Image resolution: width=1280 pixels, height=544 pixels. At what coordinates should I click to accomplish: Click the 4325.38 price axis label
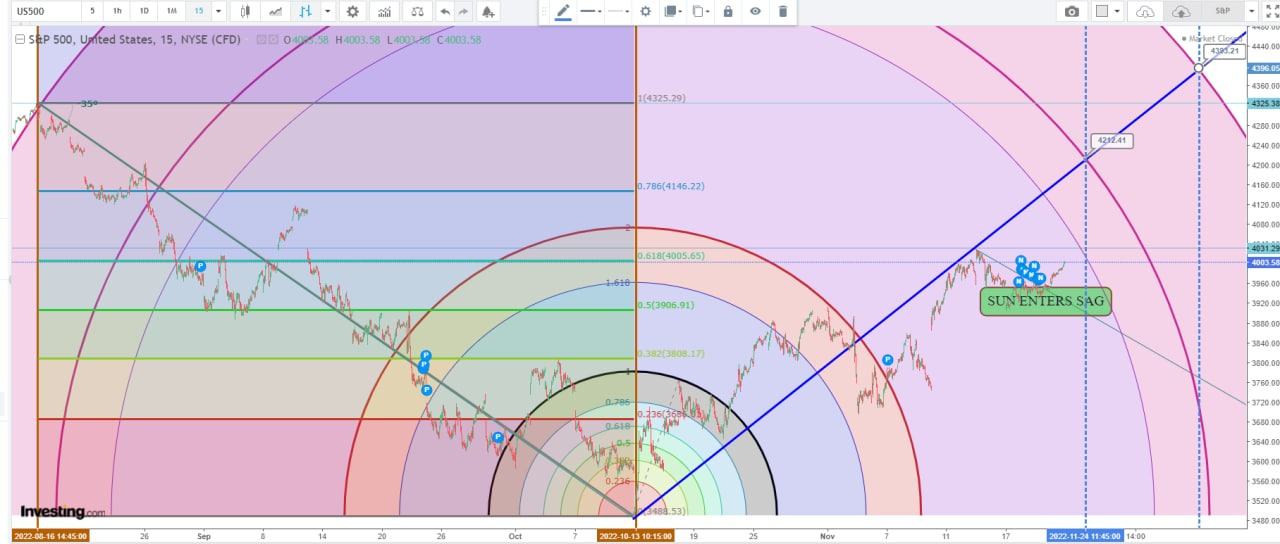click(1264, 103)
